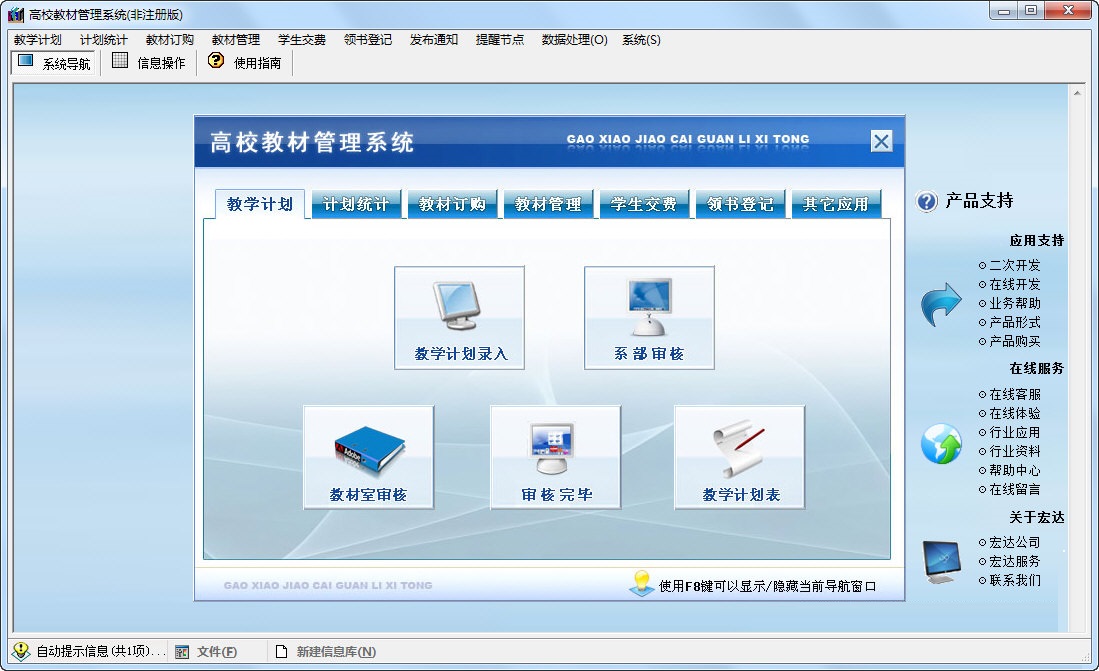Click the 产品支持 question mark icon

[x=926, y=202]
